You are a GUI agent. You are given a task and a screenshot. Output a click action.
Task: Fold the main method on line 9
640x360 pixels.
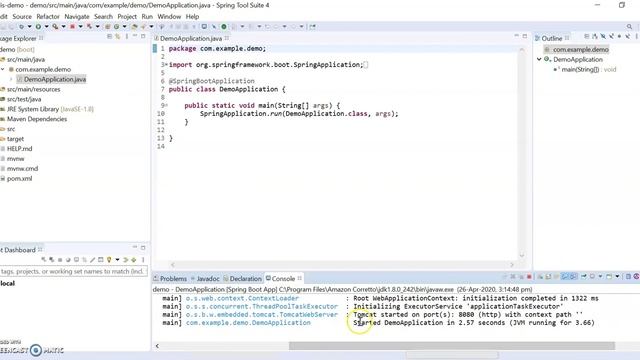(x=167, y=105)
